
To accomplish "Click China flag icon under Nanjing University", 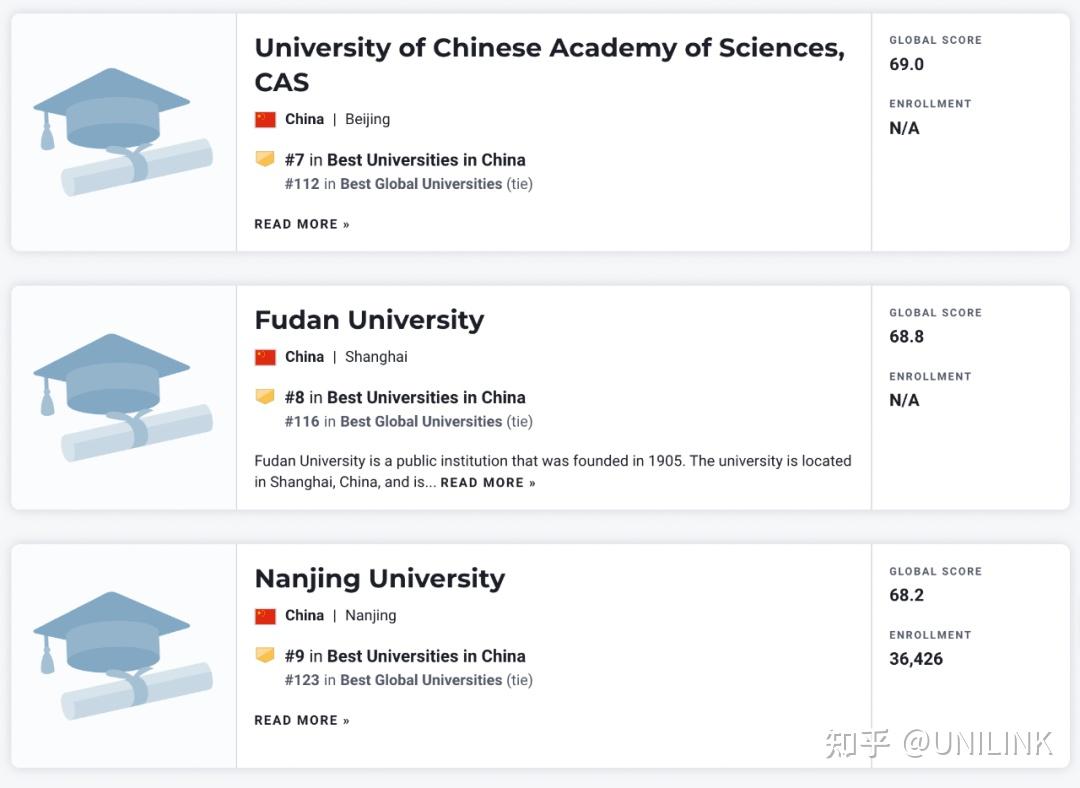I will click(265, 616).
